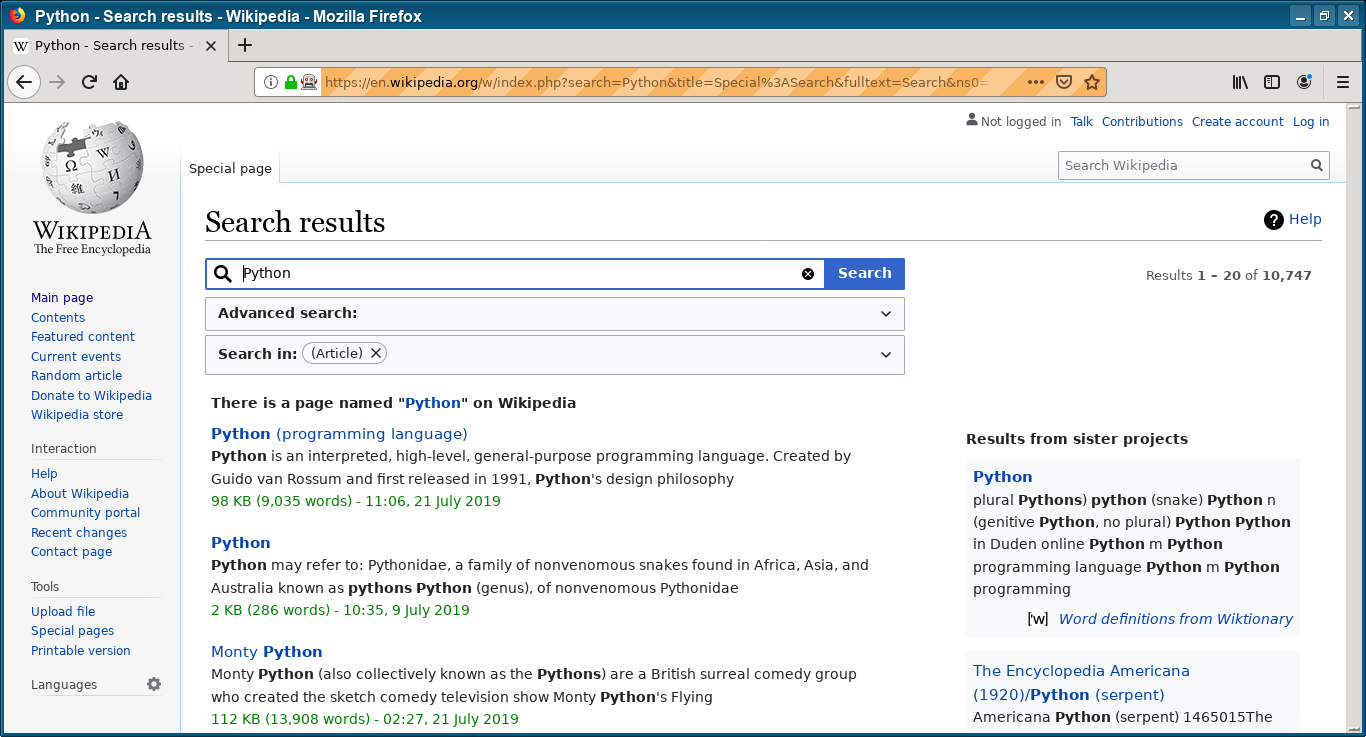Viewport: 1366px width, 737px height.
Task: Save page to Pocket
Action: 1064,82
